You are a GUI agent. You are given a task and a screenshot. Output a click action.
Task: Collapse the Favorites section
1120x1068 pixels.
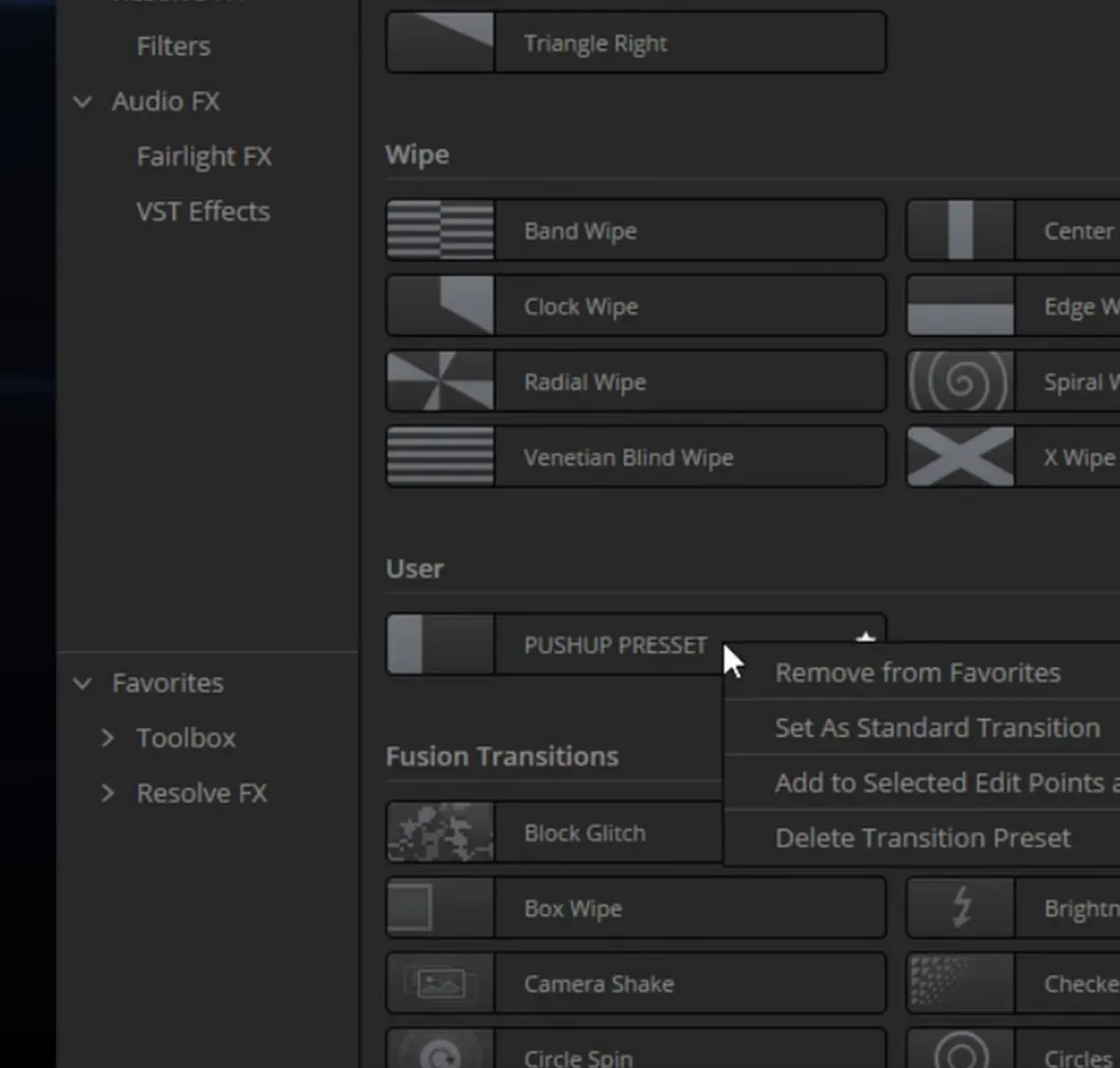(83, 684)
